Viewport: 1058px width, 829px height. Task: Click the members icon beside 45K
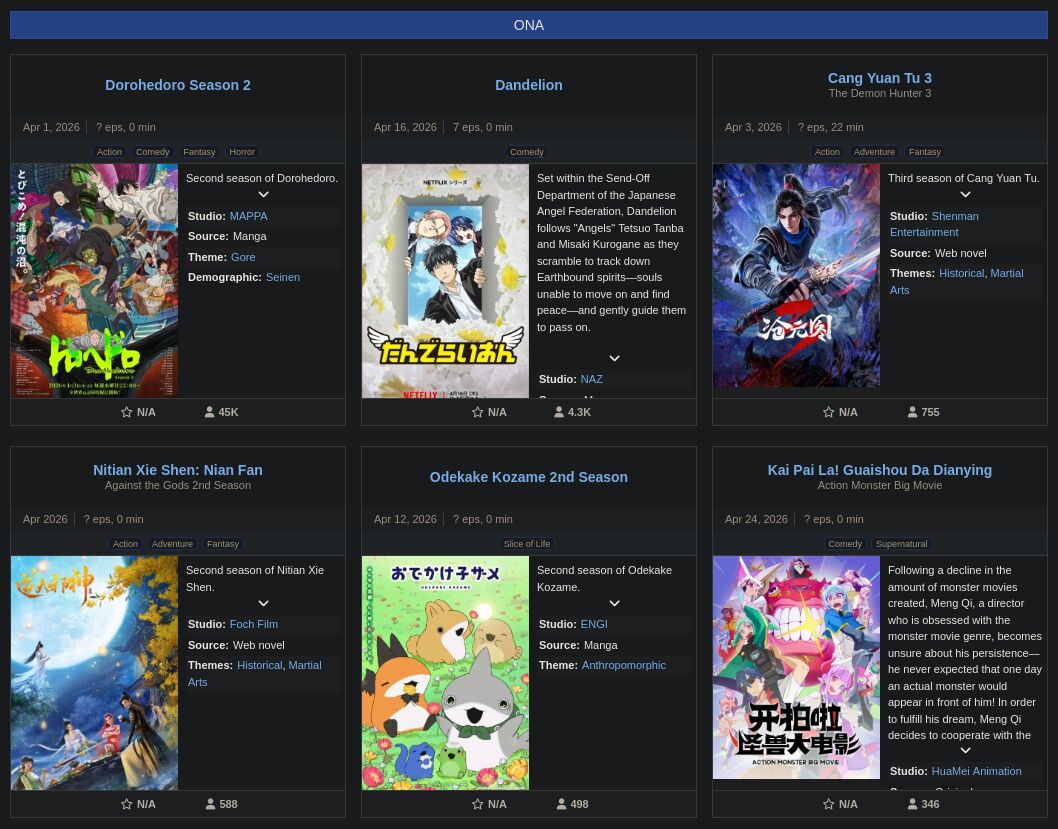210,412
